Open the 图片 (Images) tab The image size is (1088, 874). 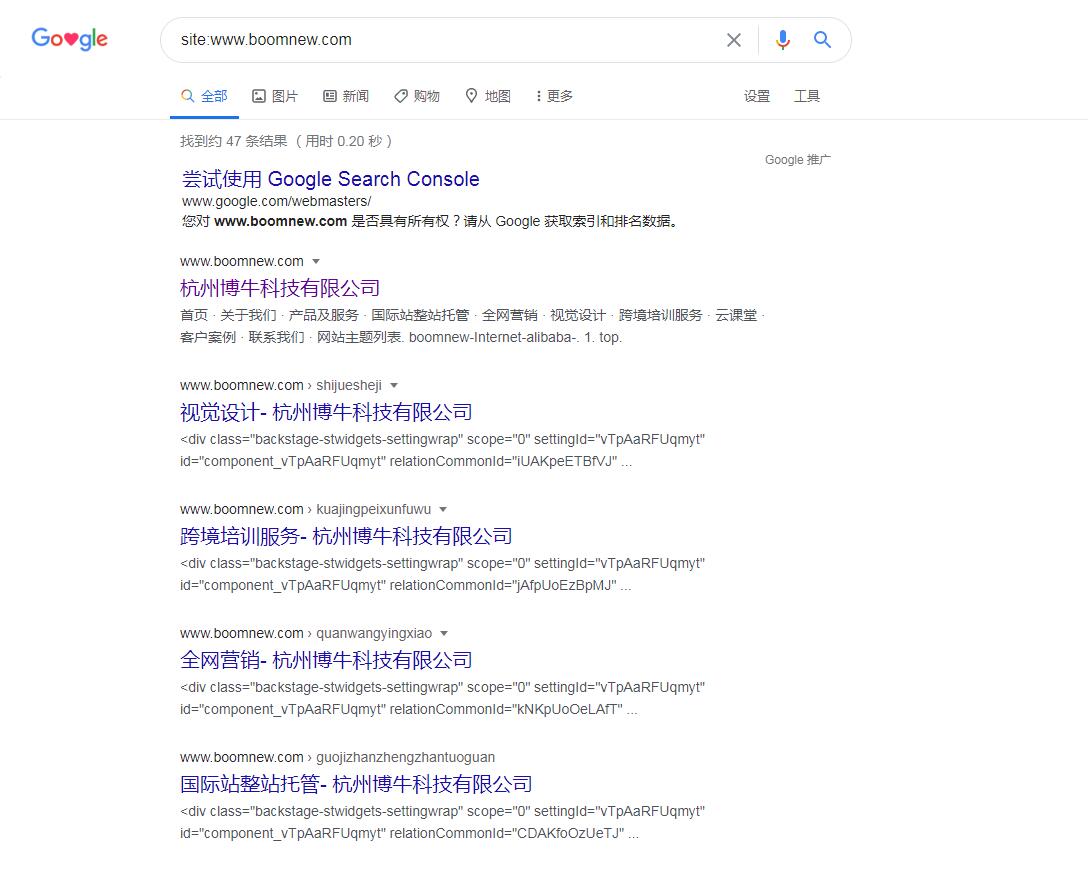(x=275, y=96)
